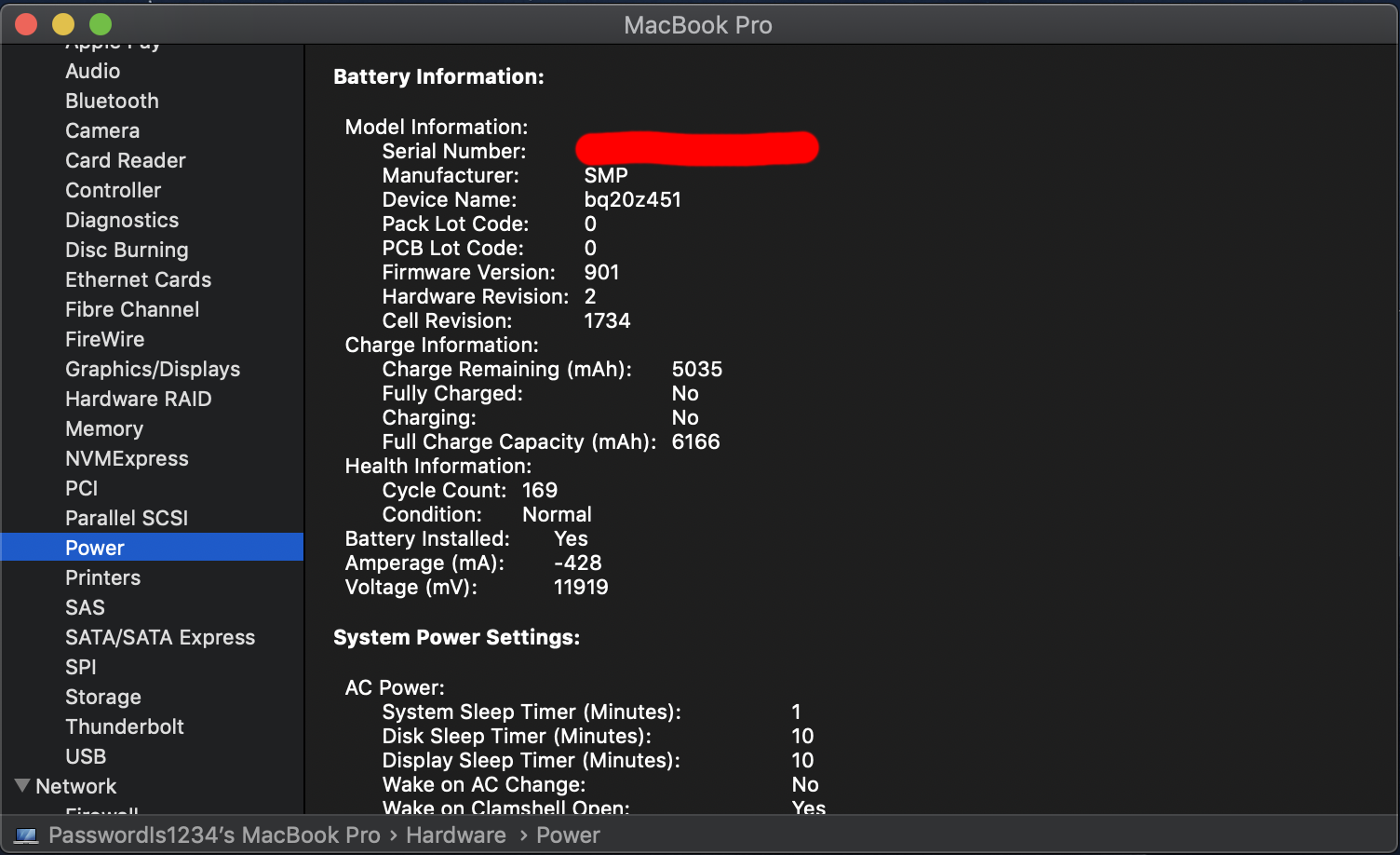1400x855 pixels.
Task: Open Hardware RAID entry
Action: 138,399
